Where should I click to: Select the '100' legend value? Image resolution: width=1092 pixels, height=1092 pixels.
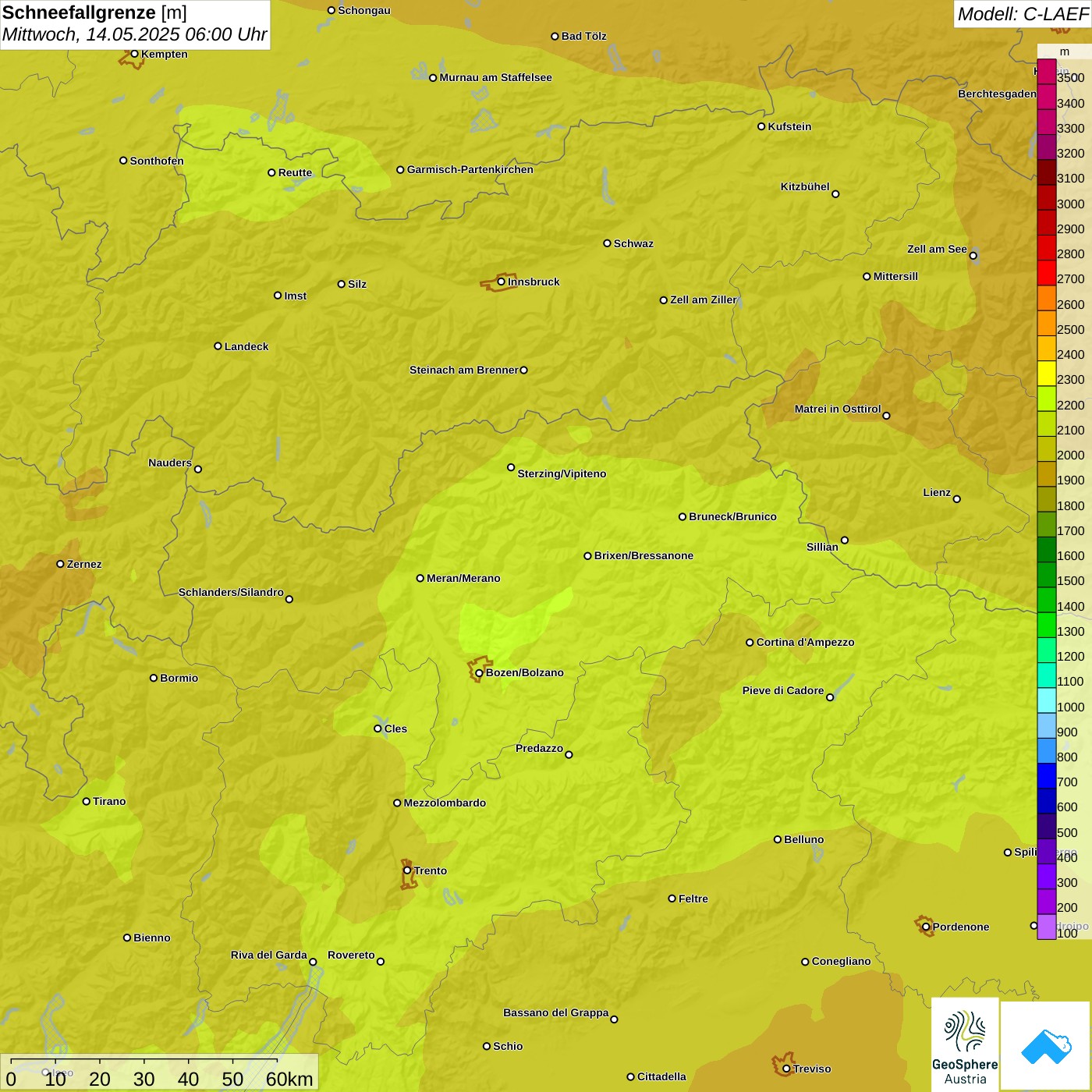pos(1068,933)
